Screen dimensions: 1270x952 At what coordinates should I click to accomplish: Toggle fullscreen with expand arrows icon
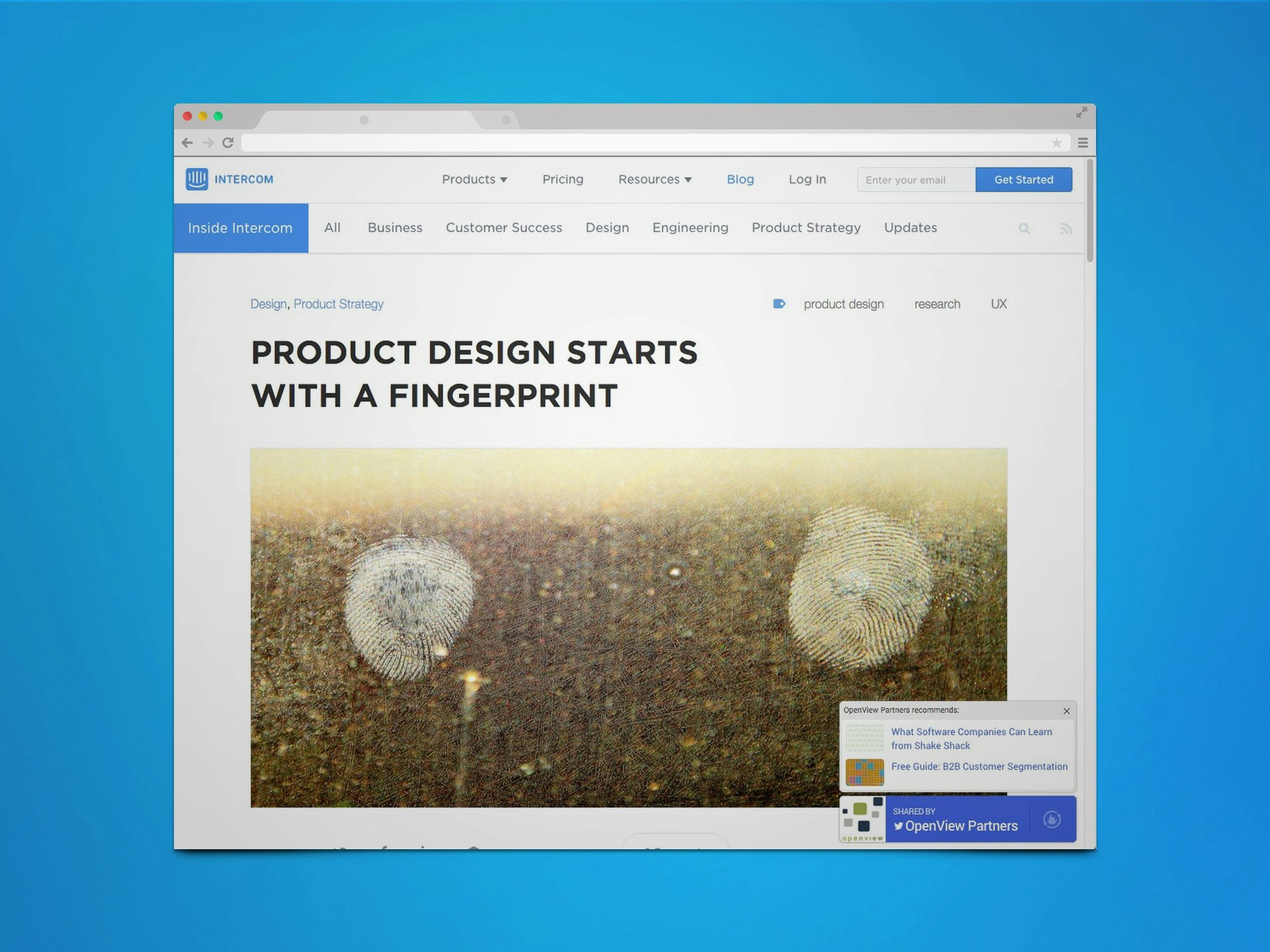(x=1081, y=113)
